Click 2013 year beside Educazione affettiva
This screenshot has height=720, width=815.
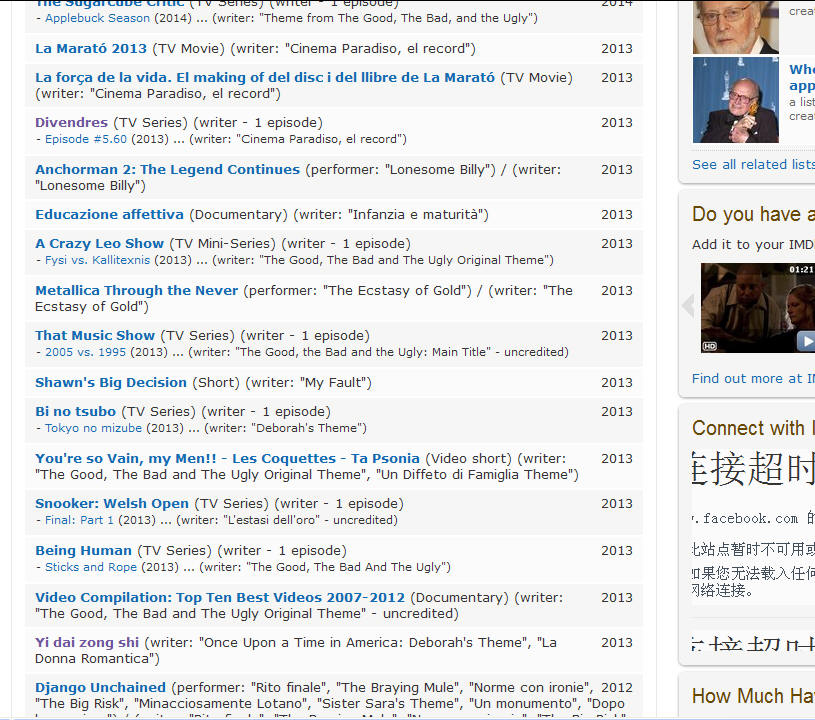tap(617, 215)
